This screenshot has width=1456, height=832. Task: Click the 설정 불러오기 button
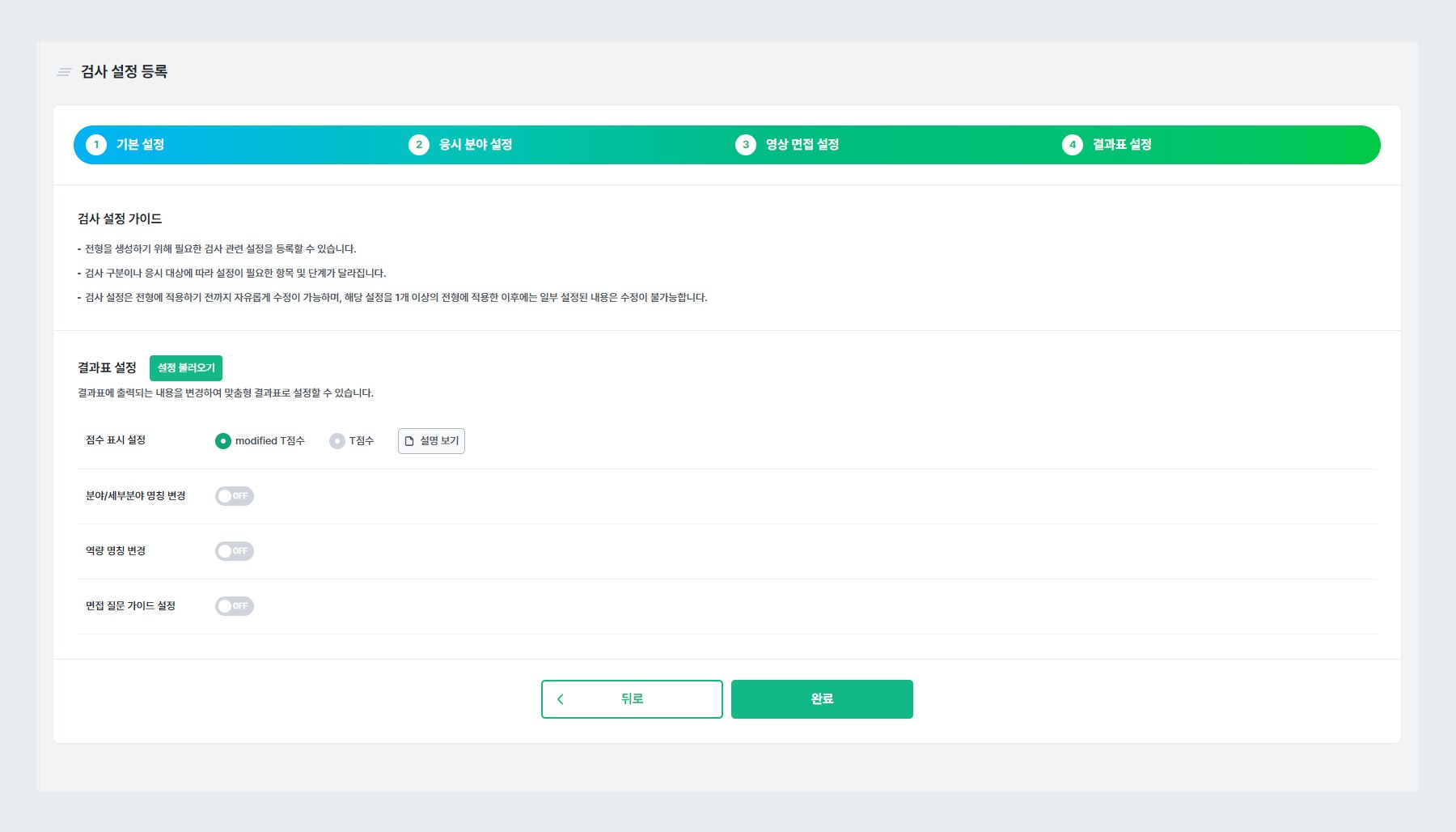[186, 368]
